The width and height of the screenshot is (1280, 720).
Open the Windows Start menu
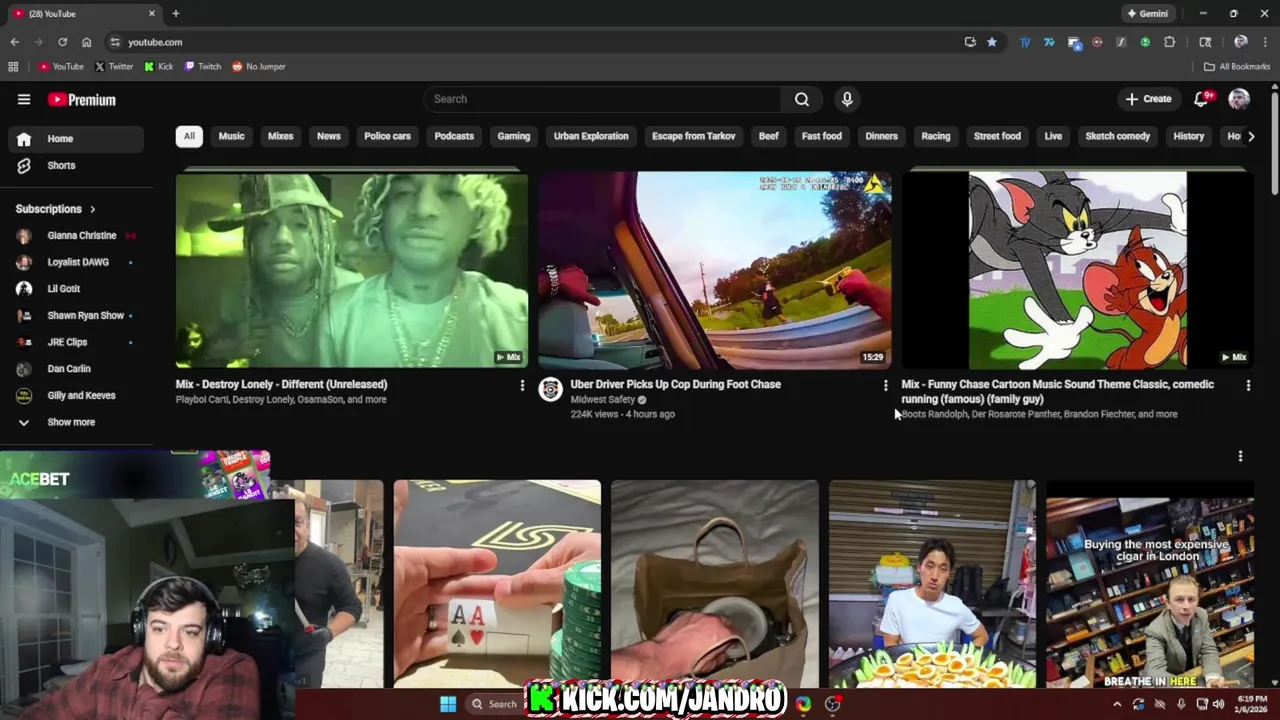pos(448,704)
